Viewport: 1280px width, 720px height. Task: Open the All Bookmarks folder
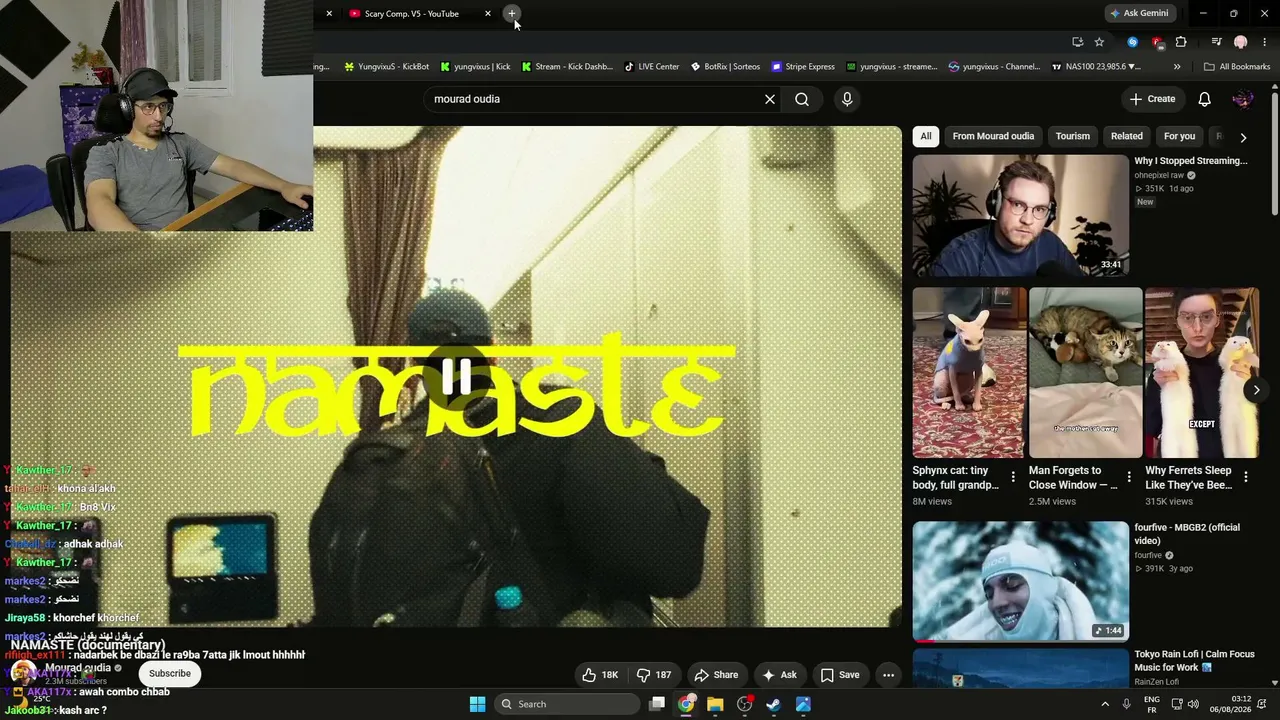[1237, 67]
